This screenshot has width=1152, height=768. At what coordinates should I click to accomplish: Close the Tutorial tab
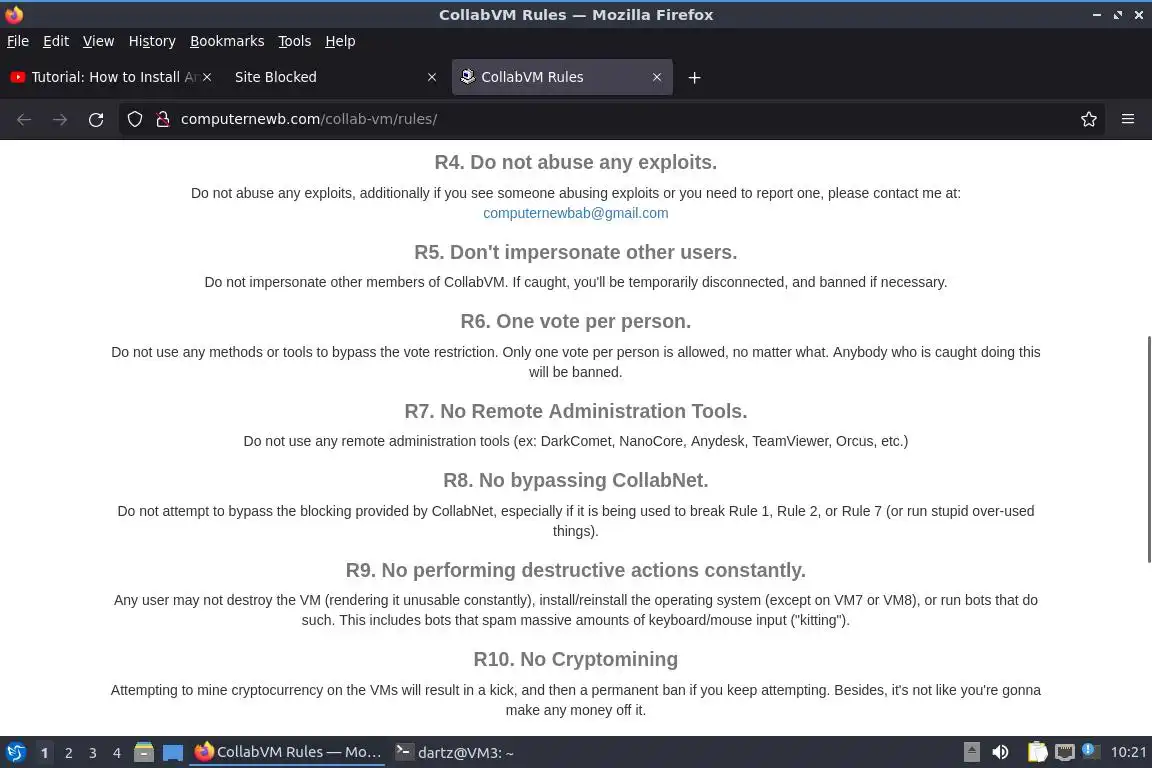click(207, 77)
